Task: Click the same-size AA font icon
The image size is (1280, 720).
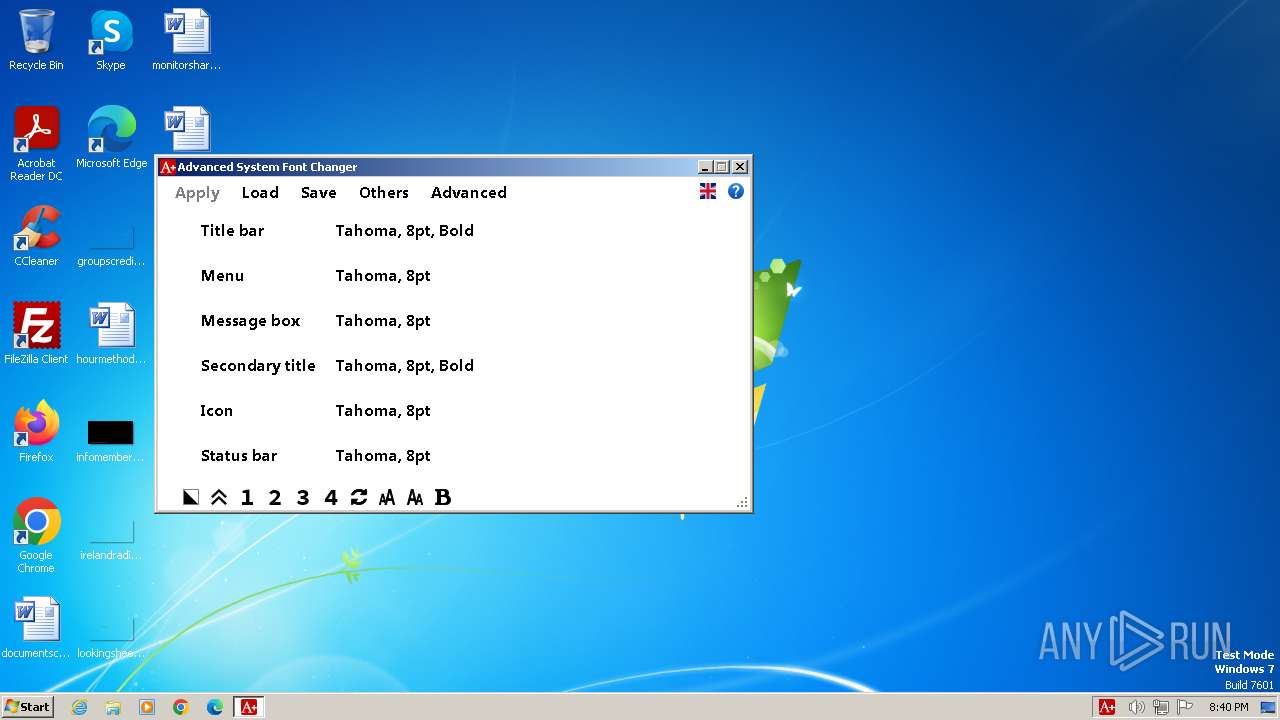Action: (x=387, y=497)
